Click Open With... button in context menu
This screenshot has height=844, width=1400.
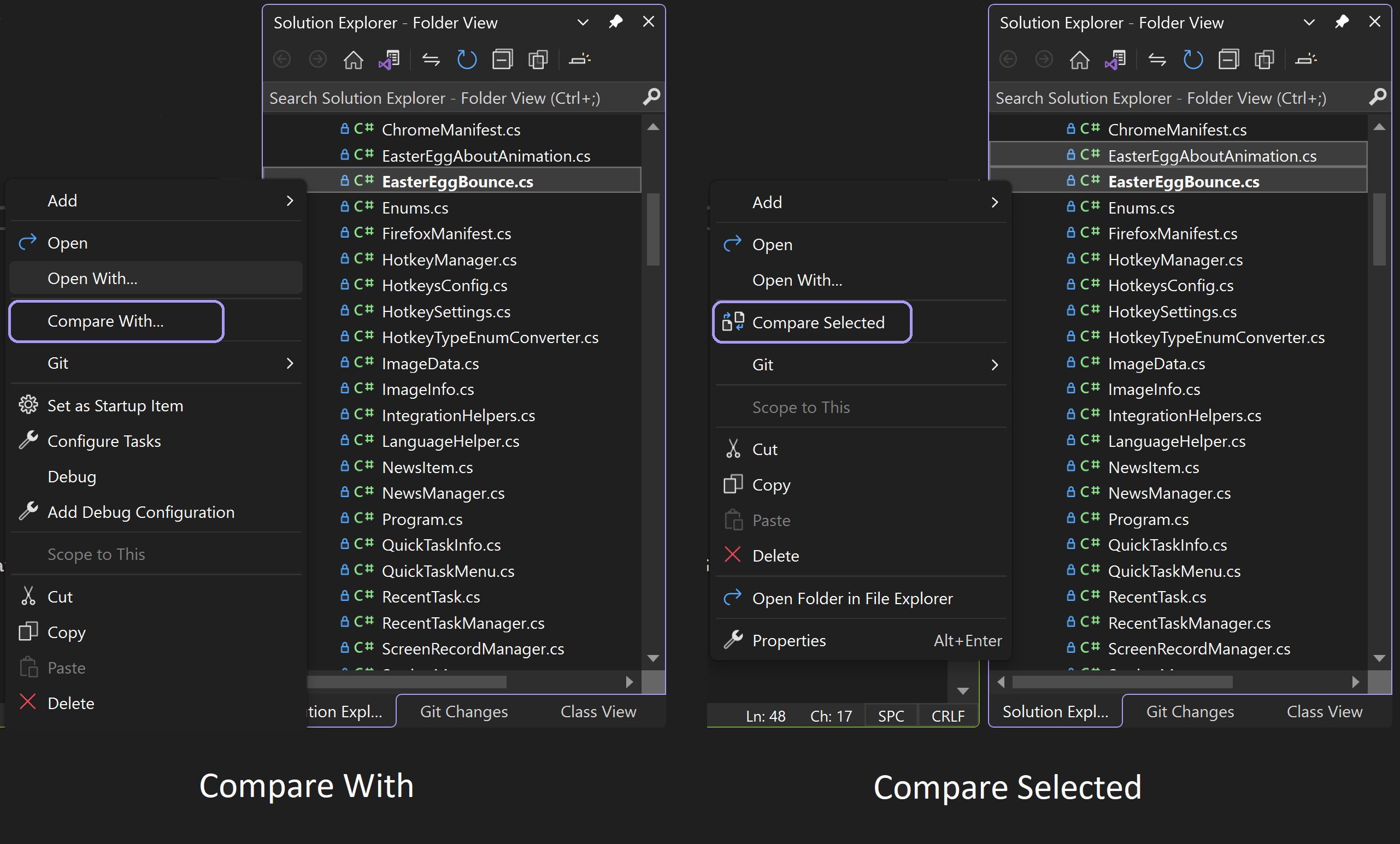point(92,279)
